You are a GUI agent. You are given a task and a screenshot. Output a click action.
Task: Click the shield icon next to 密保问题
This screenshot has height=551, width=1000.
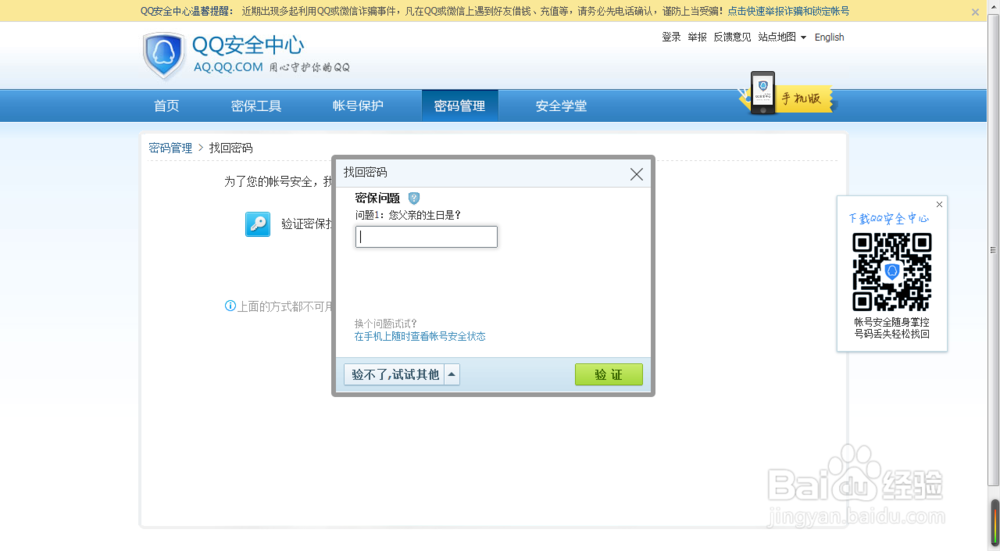(414, 198)
